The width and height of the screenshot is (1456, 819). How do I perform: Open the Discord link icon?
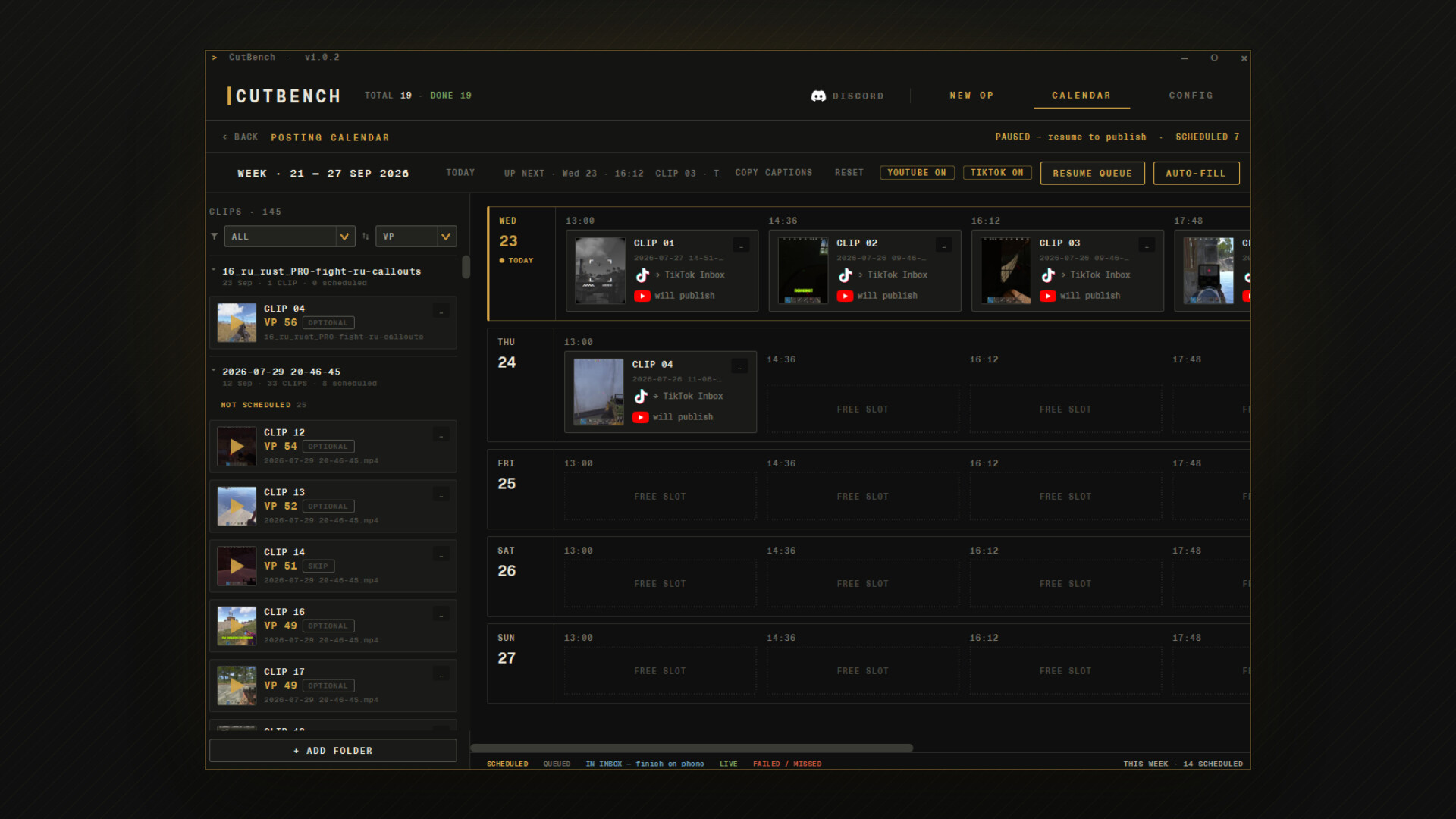click(818, 96)
